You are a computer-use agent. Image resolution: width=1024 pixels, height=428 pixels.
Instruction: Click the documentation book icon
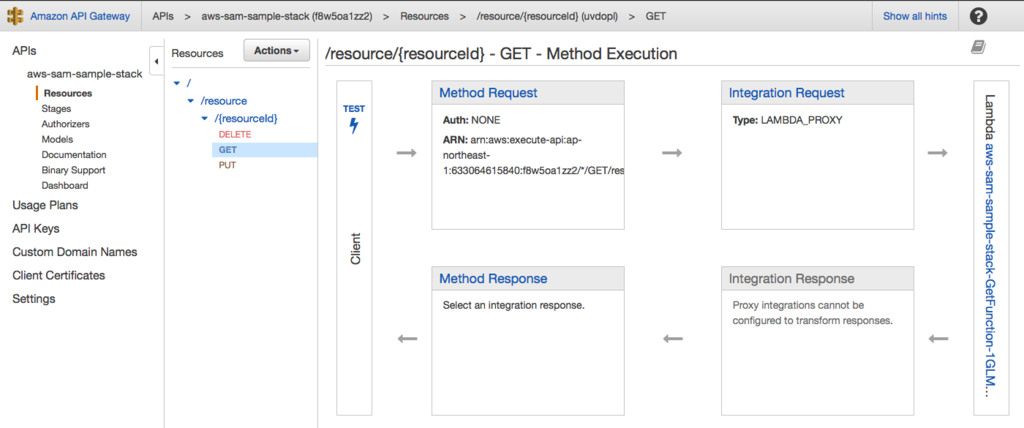tap(978, 47)
